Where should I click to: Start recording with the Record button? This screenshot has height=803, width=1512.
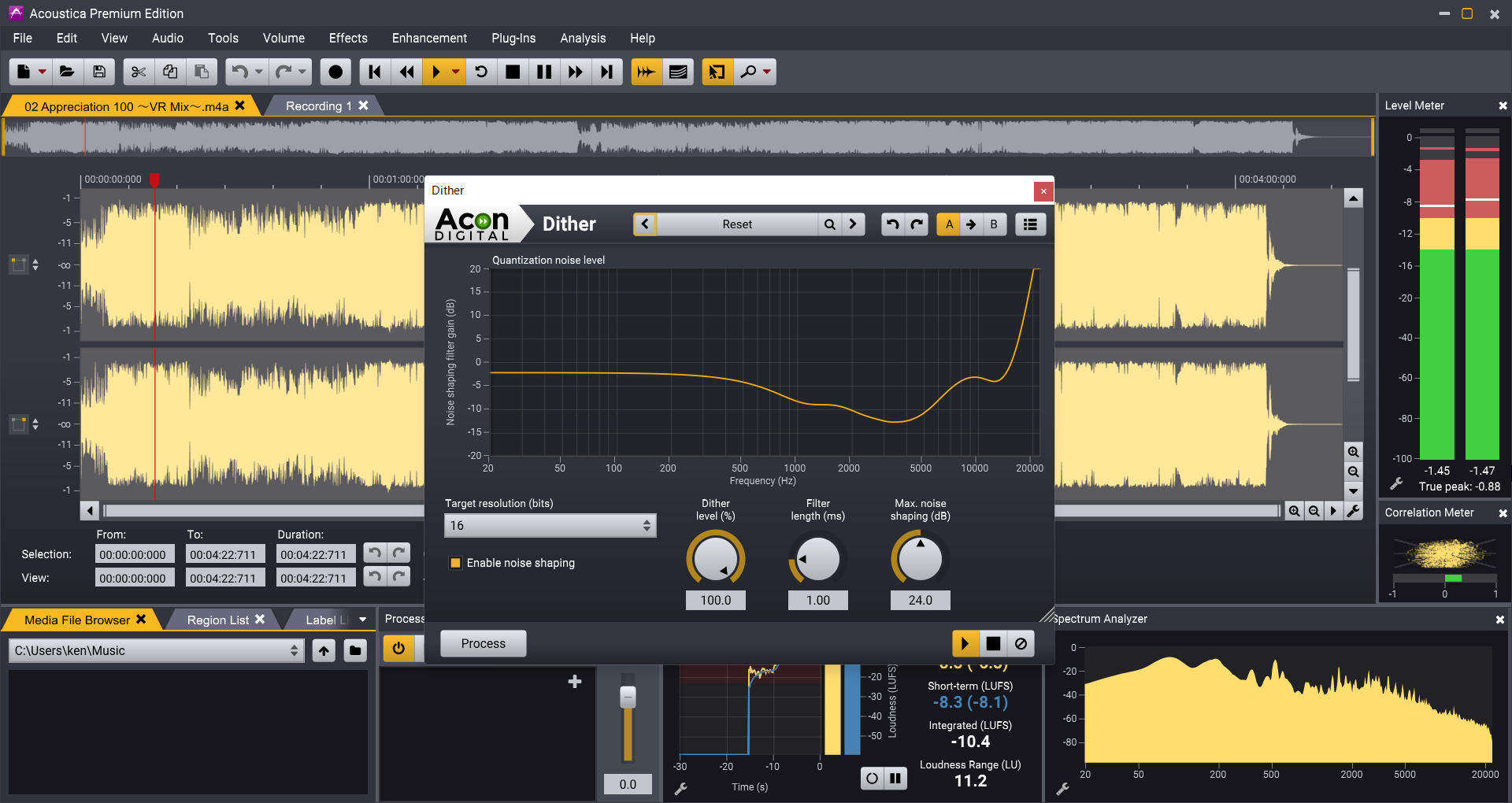[335, 72]
